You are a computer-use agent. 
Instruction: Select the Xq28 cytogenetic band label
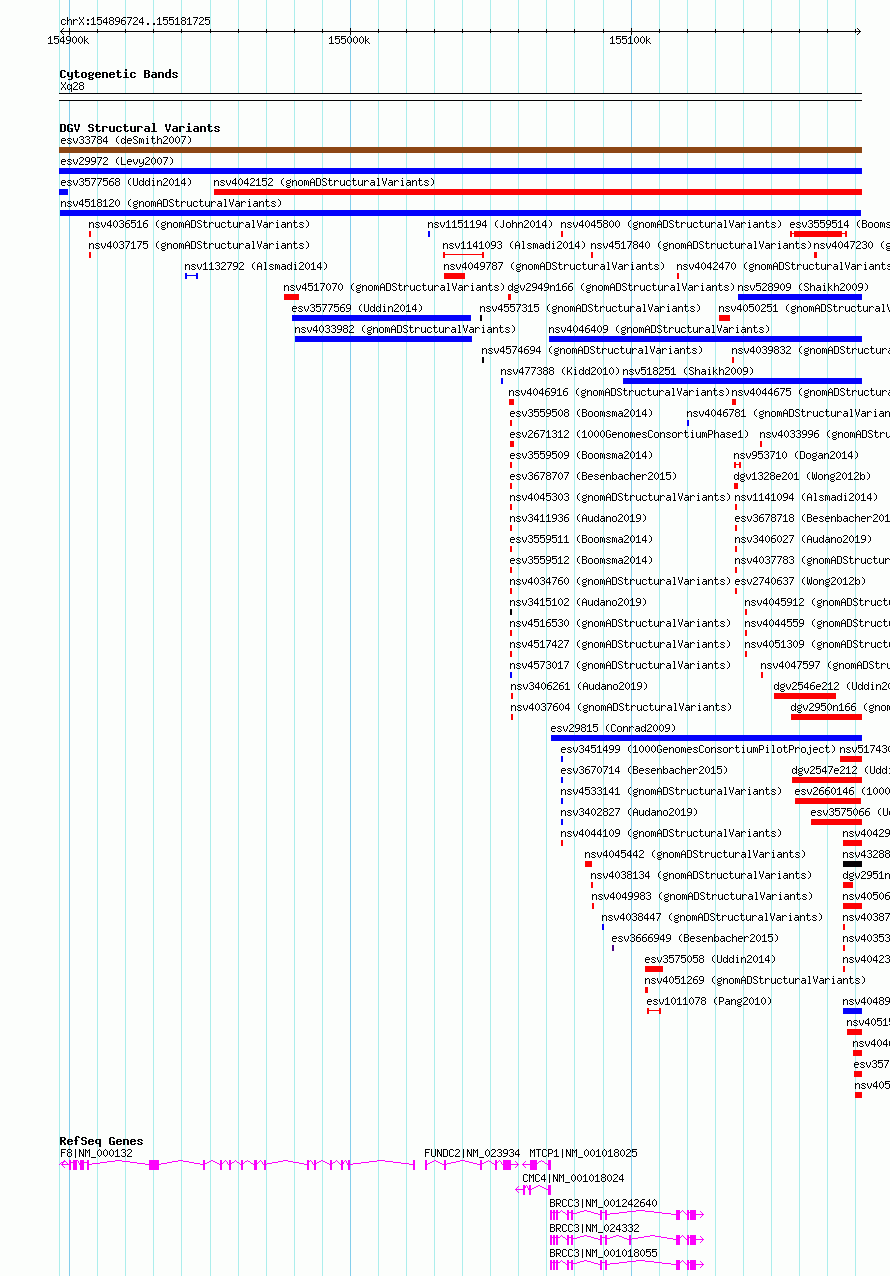click(x=72, y=87)
